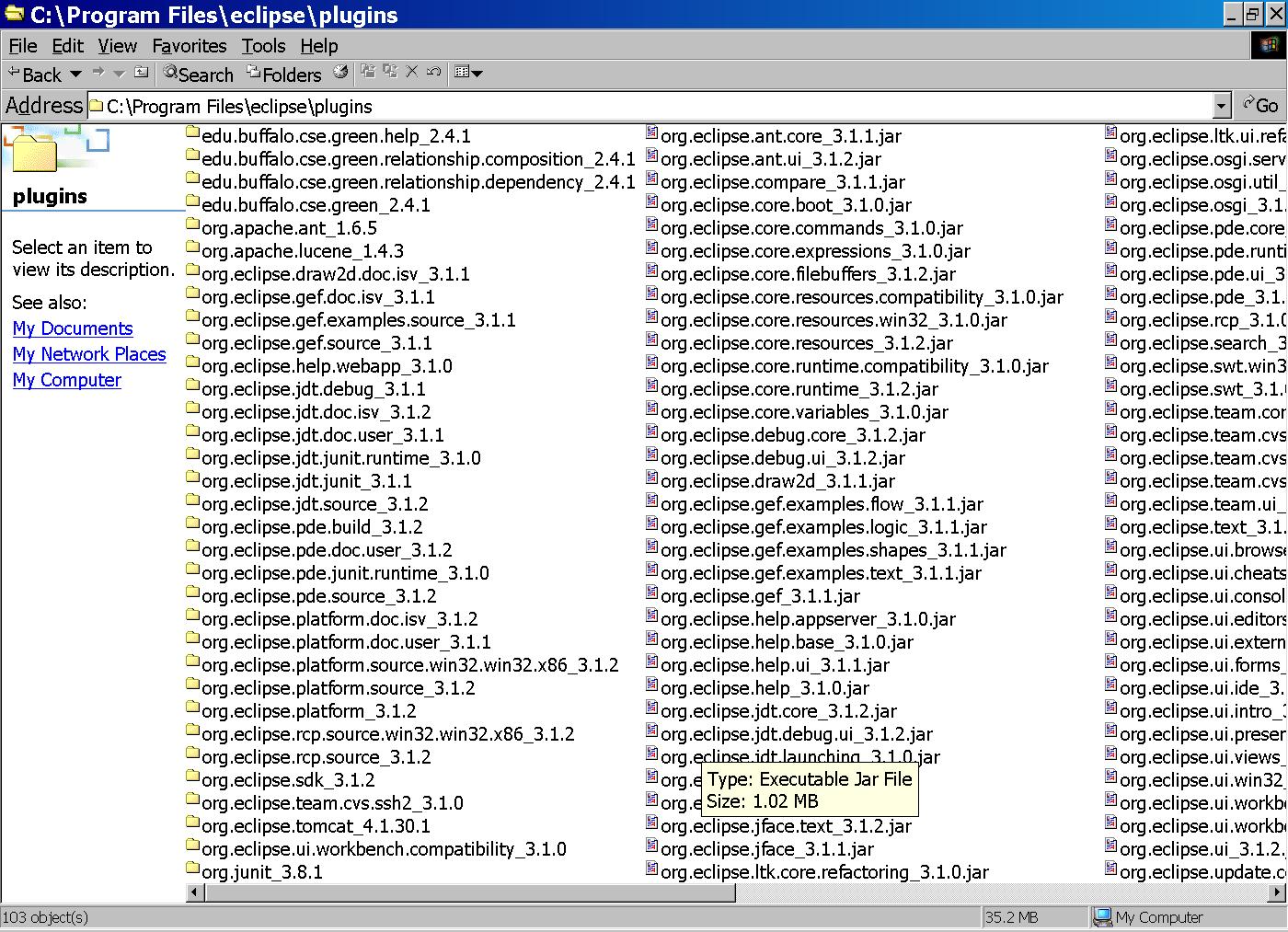Viewport: 1288px width, 932px height.
Task: Open the My Documents link
Action: tap(73, 328)
